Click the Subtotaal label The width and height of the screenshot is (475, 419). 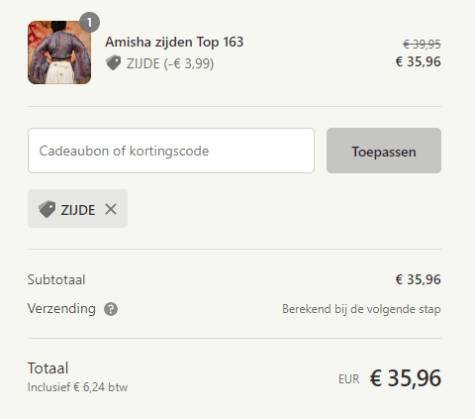[x=56, y=280]
